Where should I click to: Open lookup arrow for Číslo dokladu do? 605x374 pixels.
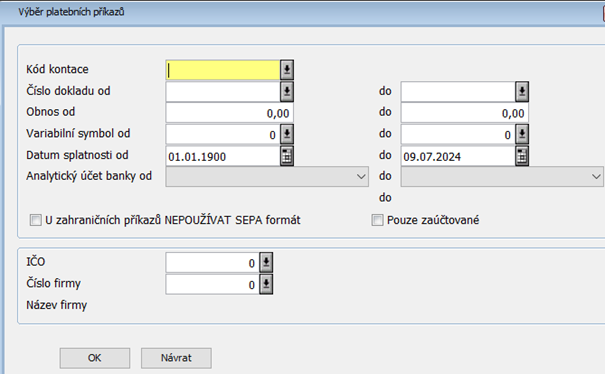522,91
